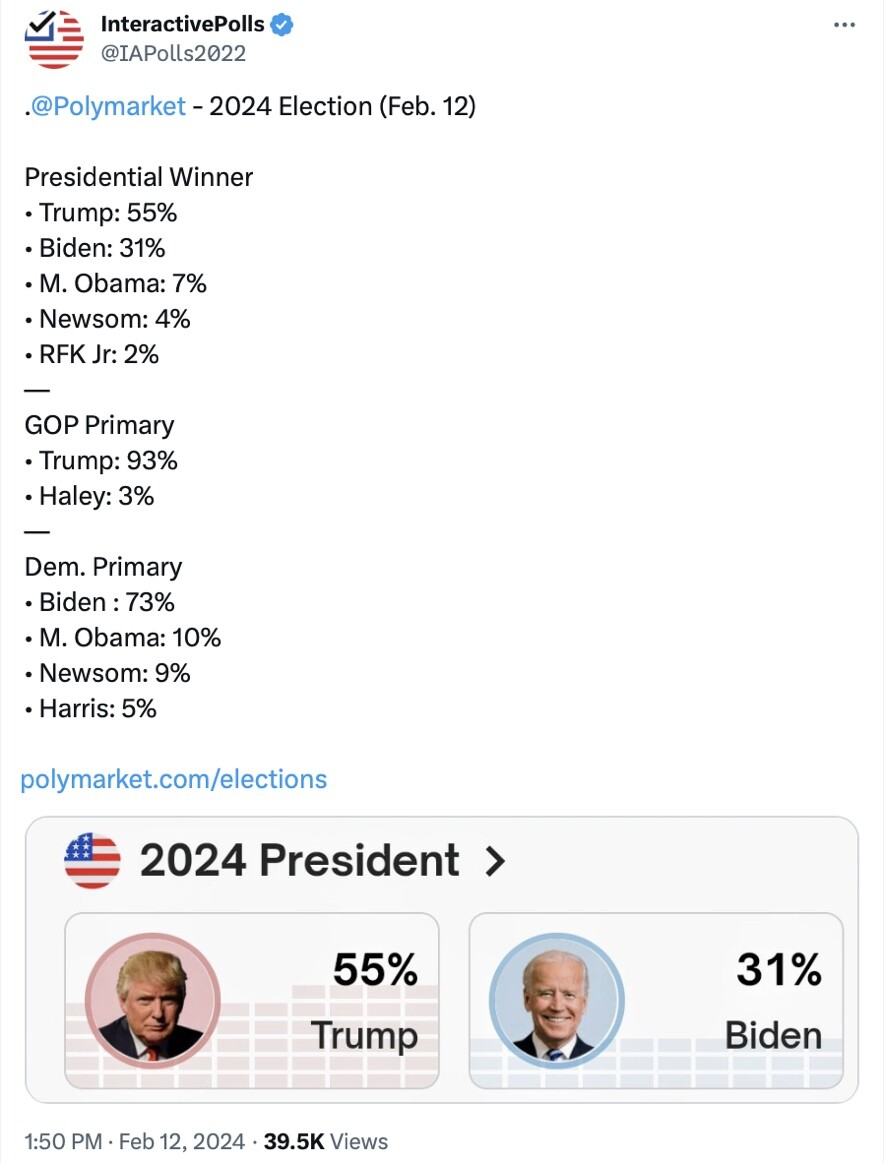
Task: Click the Feb 12, 2024 date
Action: pos(182,1141)
